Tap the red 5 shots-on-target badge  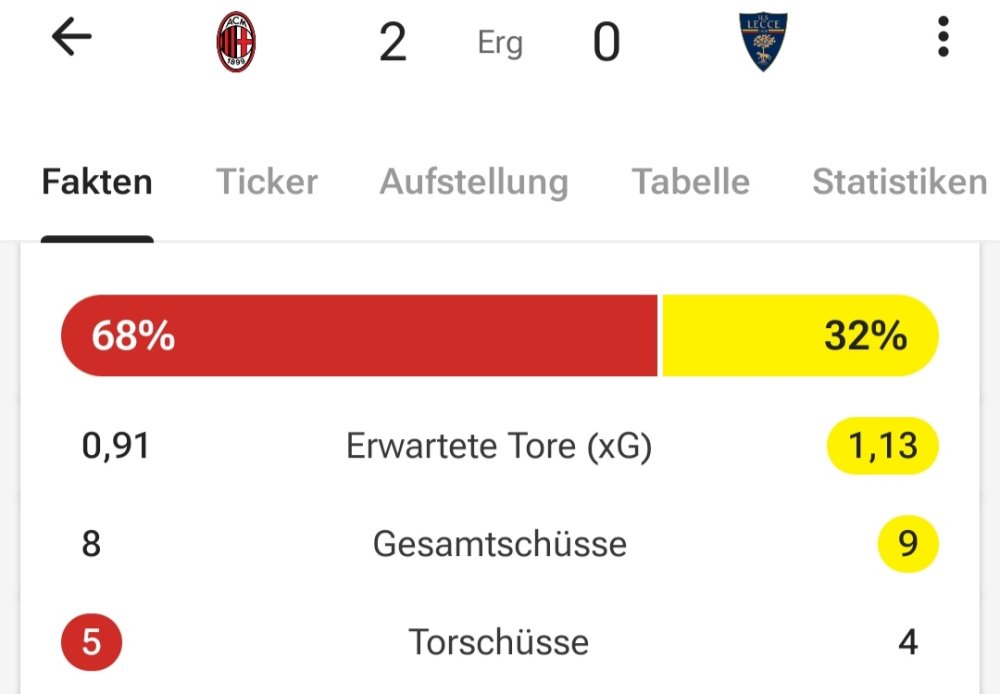[x=91, y=641]
